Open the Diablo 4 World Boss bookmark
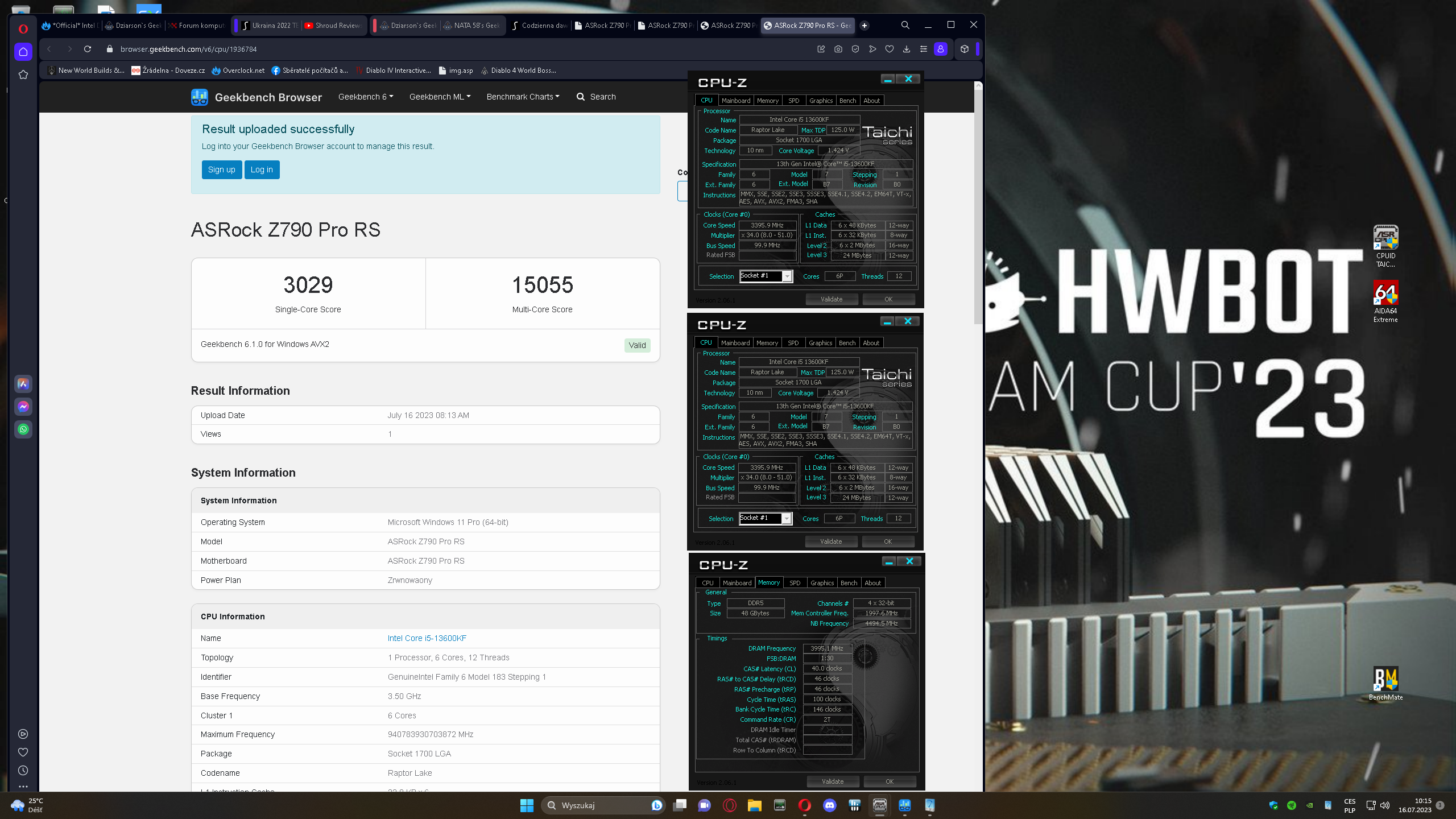1456x819 pixels. coord(518,71)
